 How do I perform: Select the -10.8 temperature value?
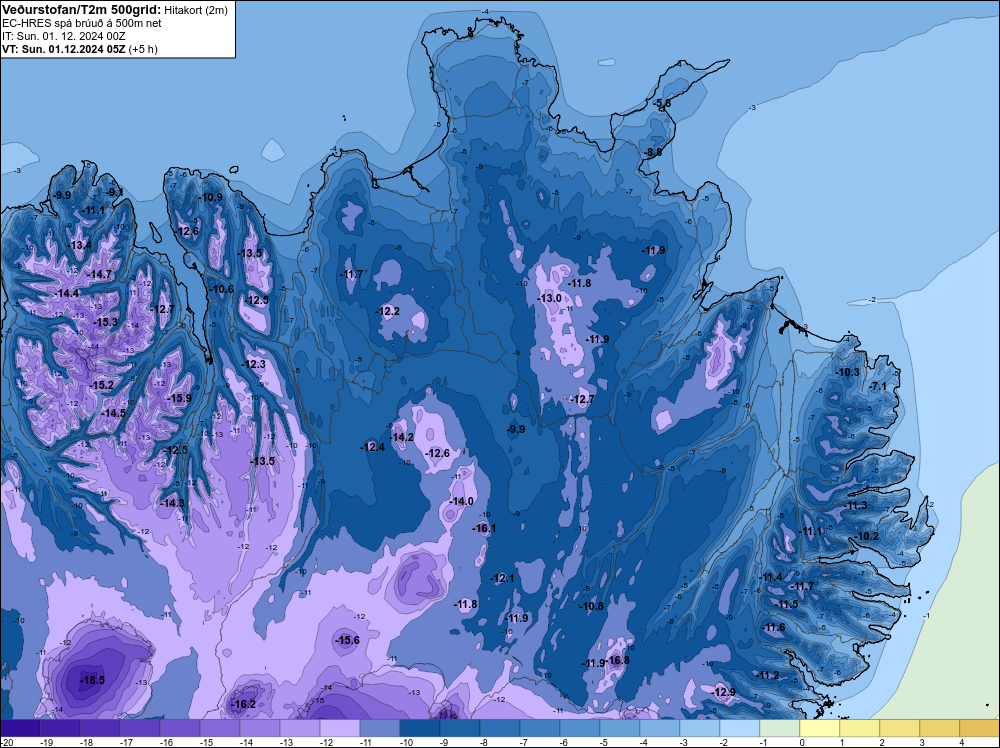[x=591, y=606]
